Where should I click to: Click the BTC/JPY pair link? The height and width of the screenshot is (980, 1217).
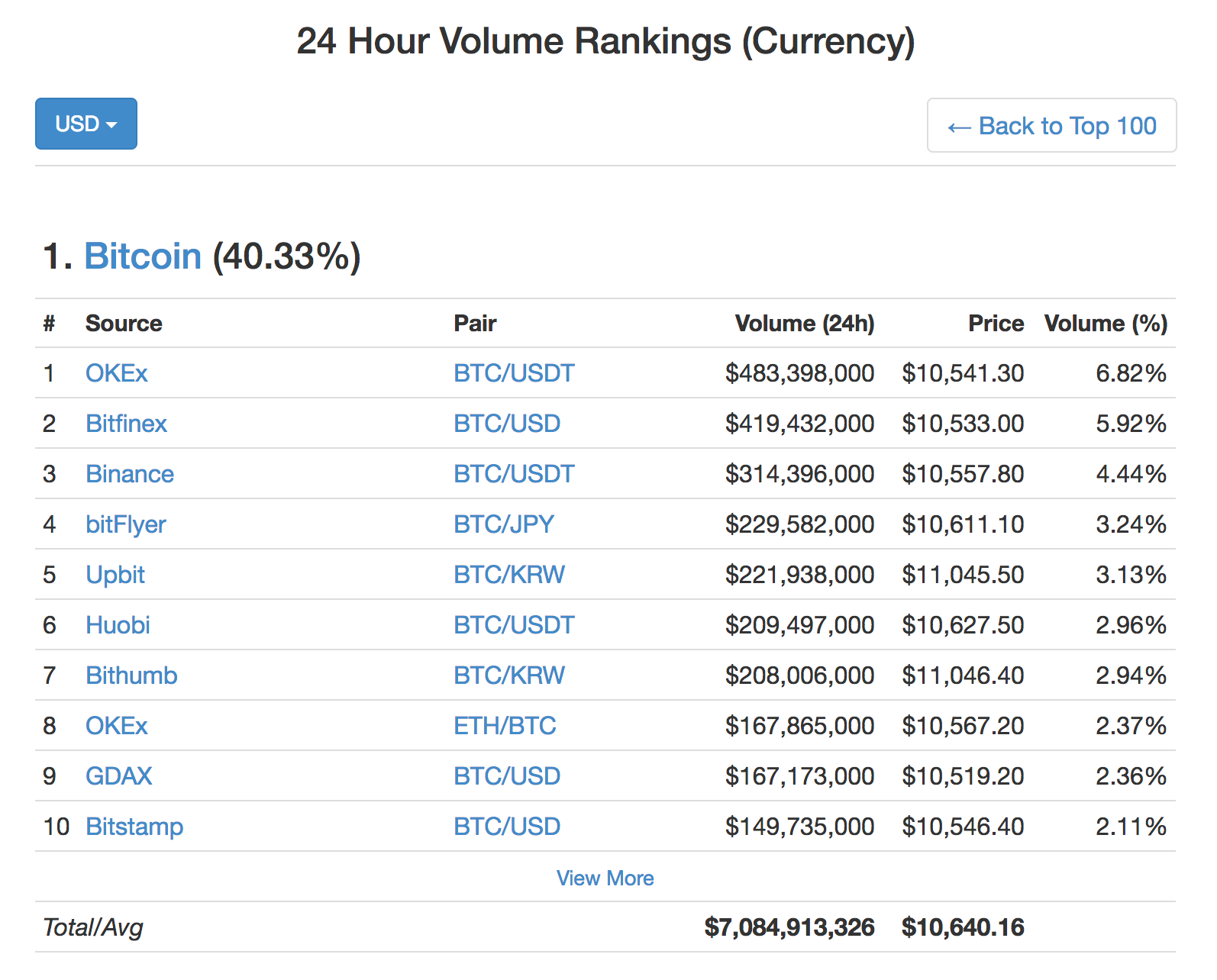pos(504,524)
